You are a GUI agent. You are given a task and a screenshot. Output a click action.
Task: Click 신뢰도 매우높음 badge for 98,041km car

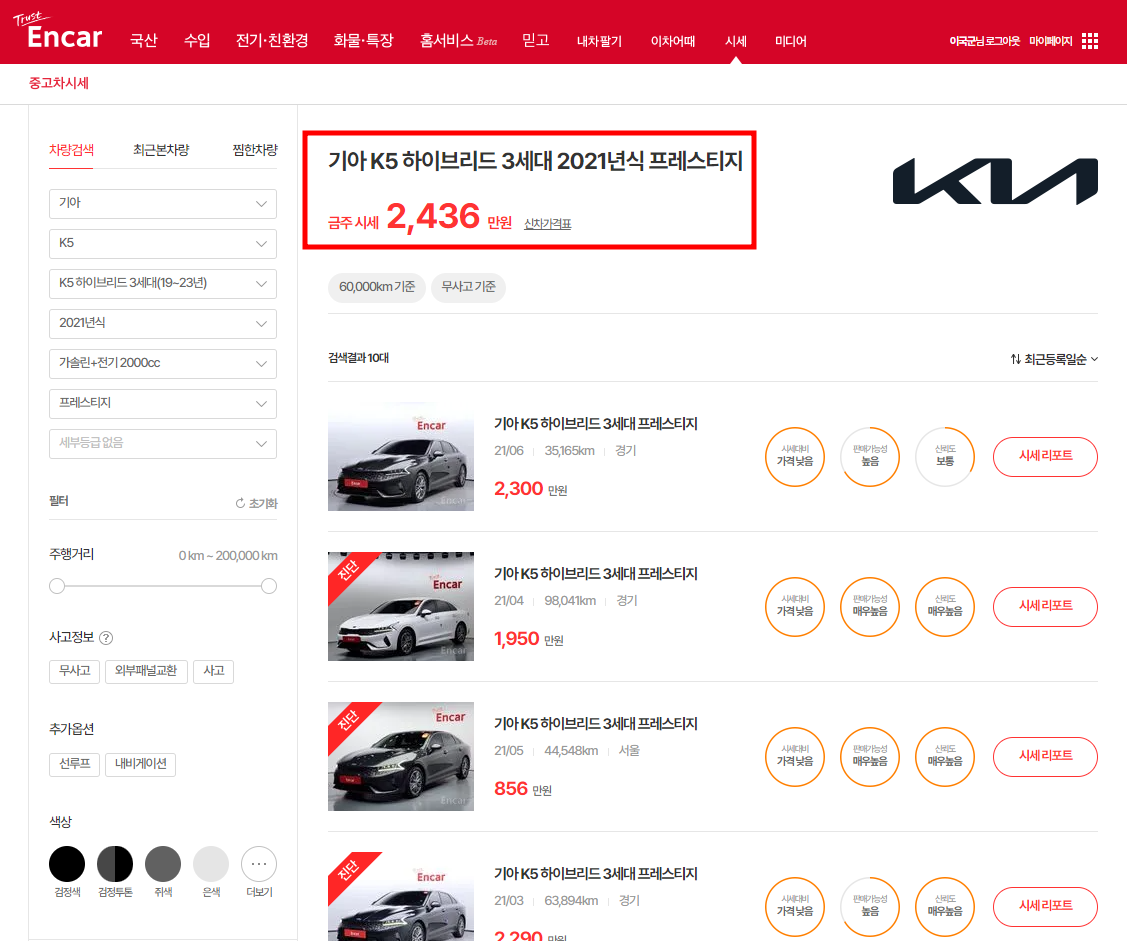pyautogui.click(x=944, y=607)
